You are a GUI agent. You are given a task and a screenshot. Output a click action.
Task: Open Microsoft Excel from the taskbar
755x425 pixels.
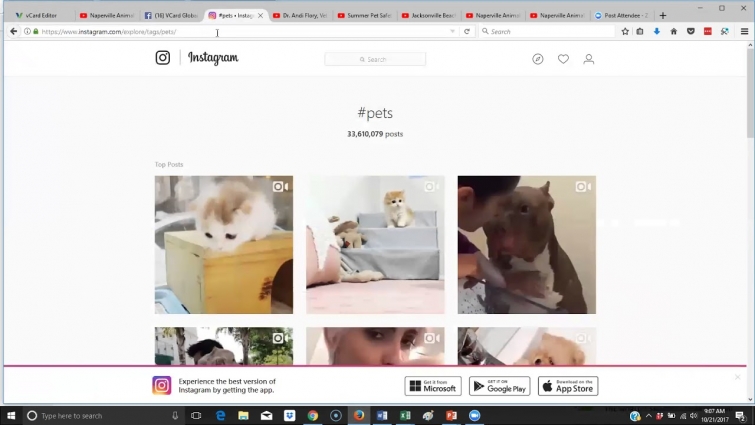[x=405, y=415]
